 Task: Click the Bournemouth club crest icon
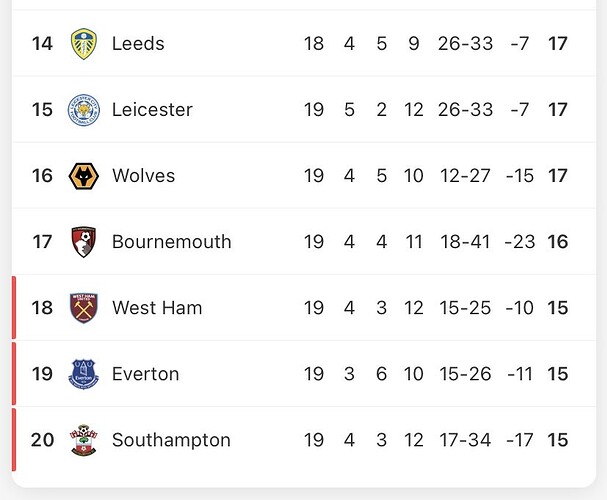click(x=83, y=242)
